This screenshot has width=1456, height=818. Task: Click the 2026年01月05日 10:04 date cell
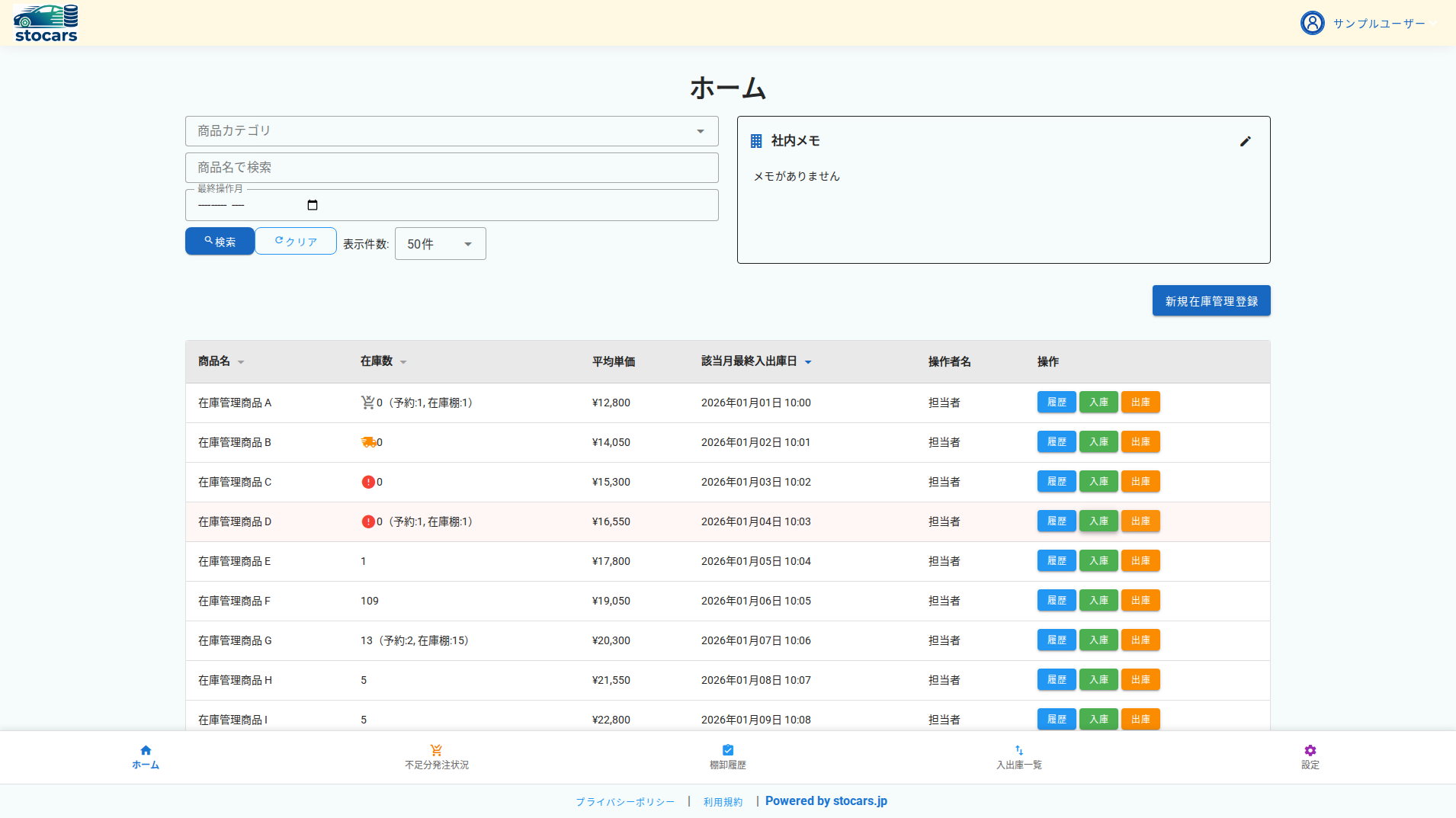[756, 561]
